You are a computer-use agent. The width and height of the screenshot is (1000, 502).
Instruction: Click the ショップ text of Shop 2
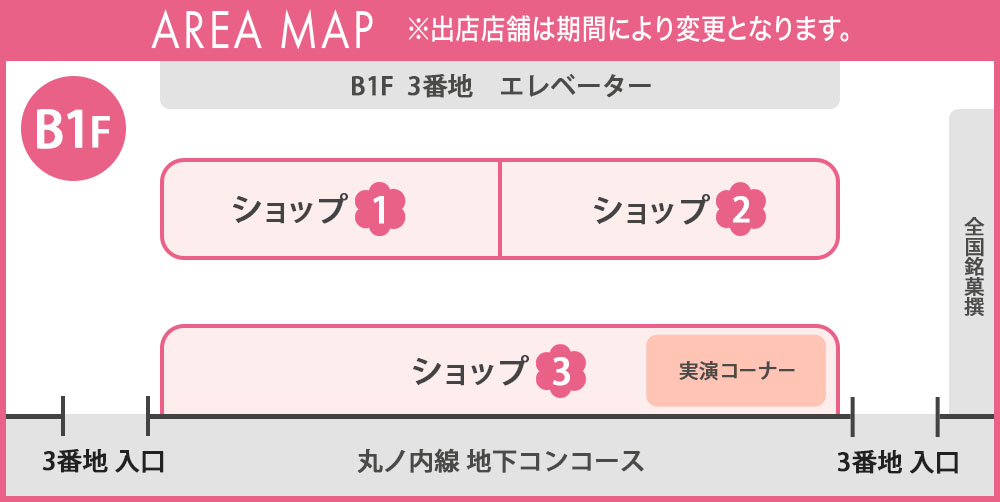point(650,209)
